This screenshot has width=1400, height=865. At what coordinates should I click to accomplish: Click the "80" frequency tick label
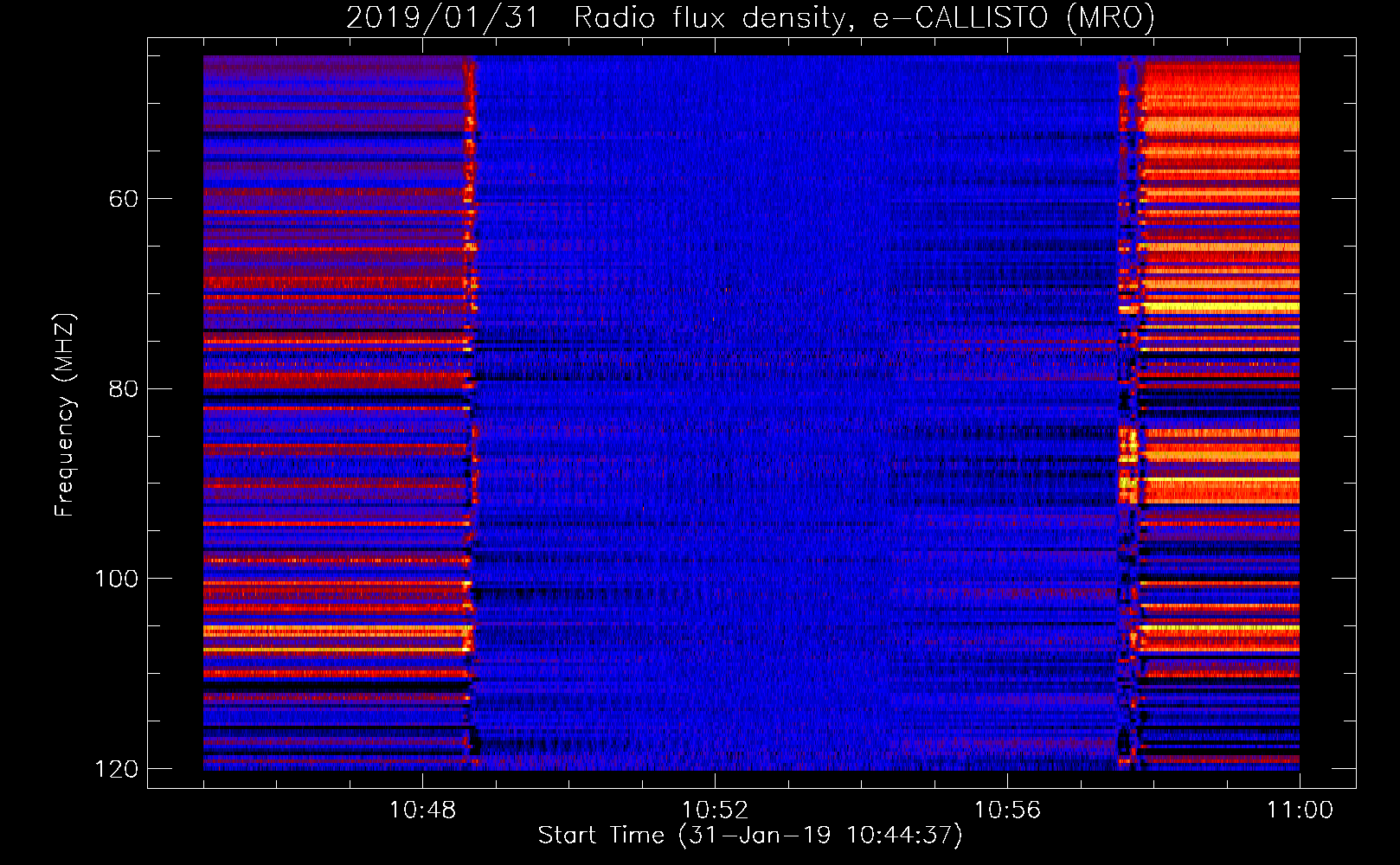pyautogui.click(x=124, y=388)
